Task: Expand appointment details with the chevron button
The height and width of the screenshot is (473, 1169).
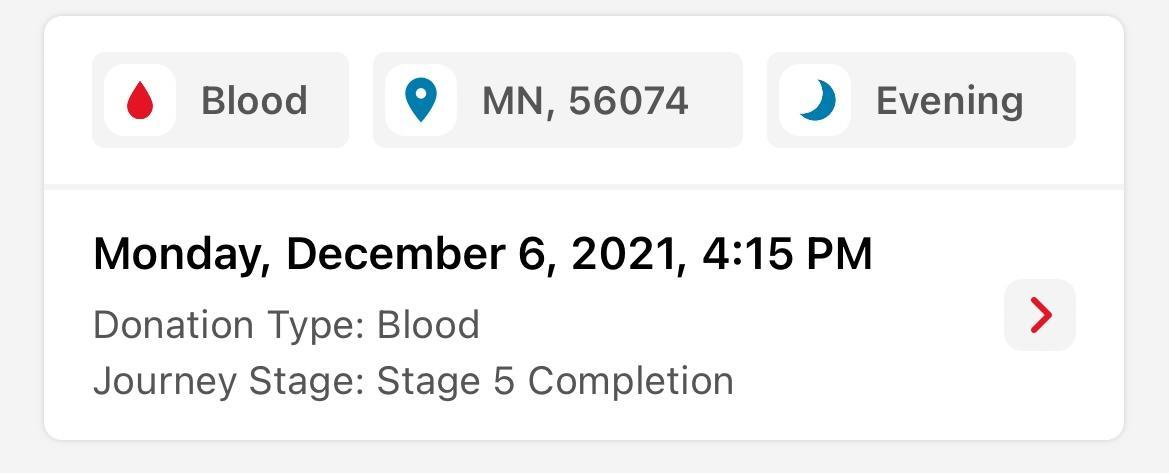Action: coord(1040,315)
